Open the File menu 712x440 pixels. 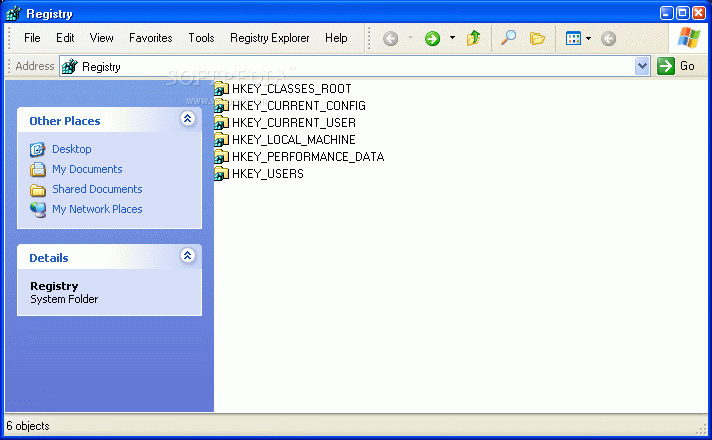click(x=32, y=38)
